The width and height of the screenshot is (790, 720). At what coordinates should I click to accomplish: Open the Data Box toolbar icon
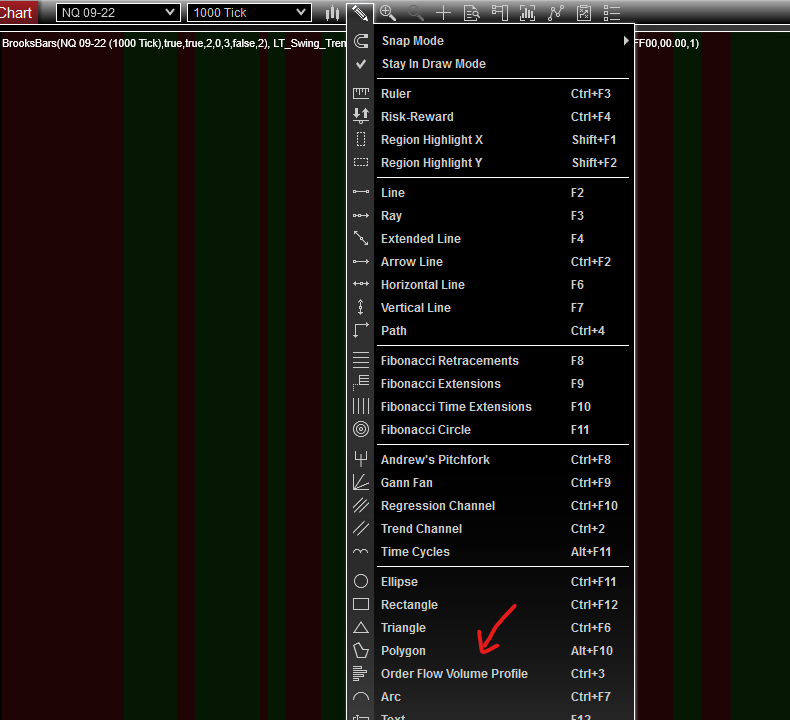pyautogui.click(x=472, y=13)
